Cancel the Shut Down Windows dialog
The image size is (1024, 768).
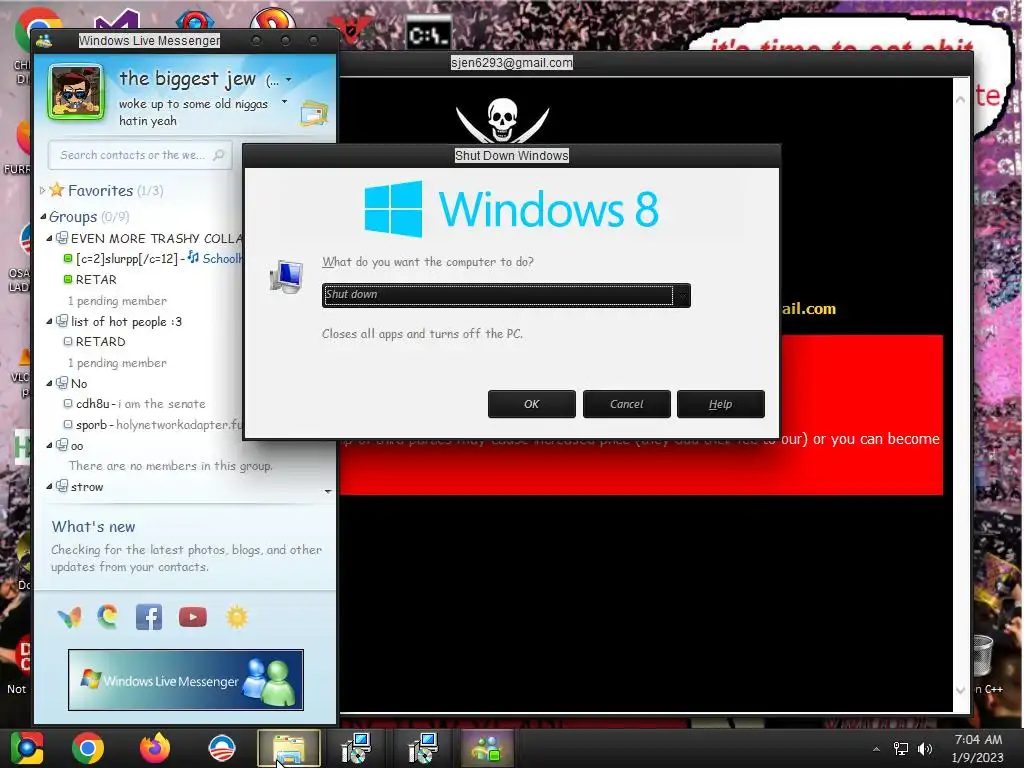627,404
